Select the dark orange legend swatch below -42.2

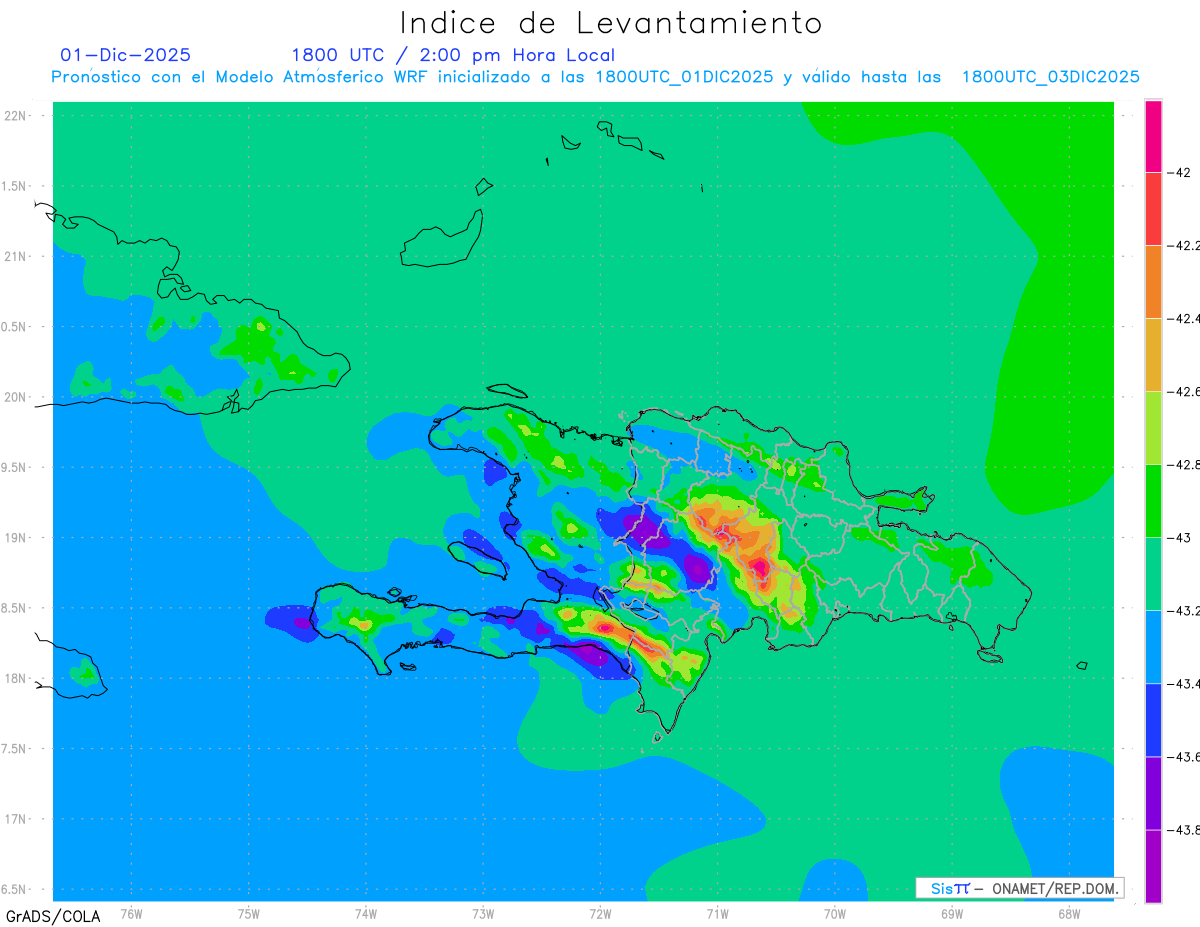point(1153,282)
